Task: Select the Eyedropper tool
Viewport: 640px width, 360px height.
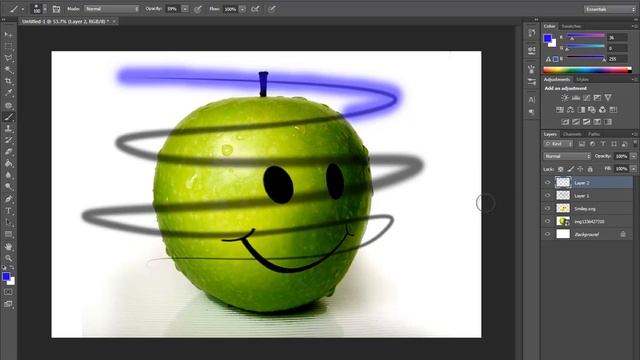Action: pos(8,93)
